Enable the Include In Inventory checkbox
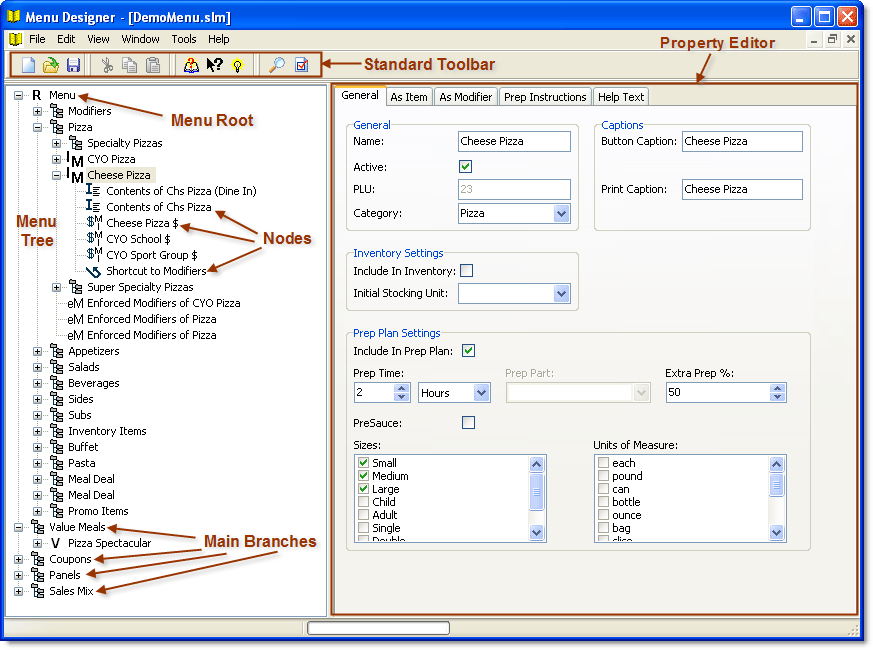Viewport: 873px width, 650px height. [465, 271]
